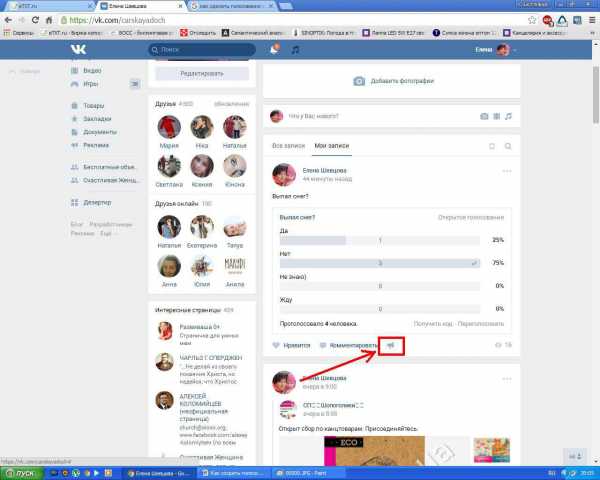Attach music note in post box

[x=508, y=116]
